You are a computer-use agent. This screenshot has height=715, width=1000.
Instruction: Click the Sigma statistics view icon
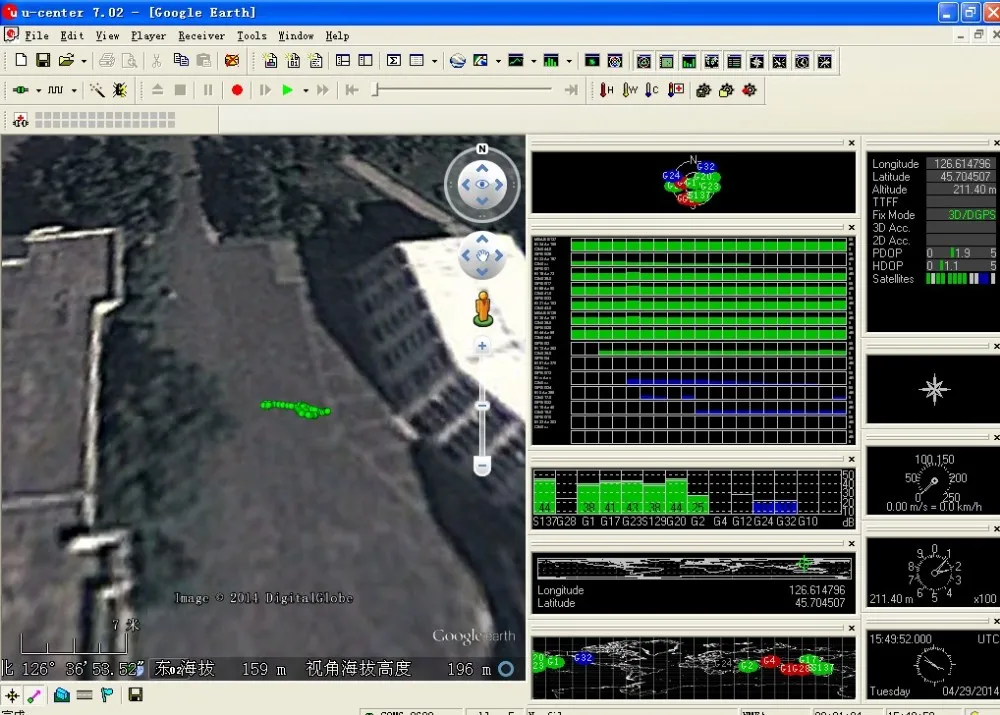pyautogui.click(x=394, y=61)
